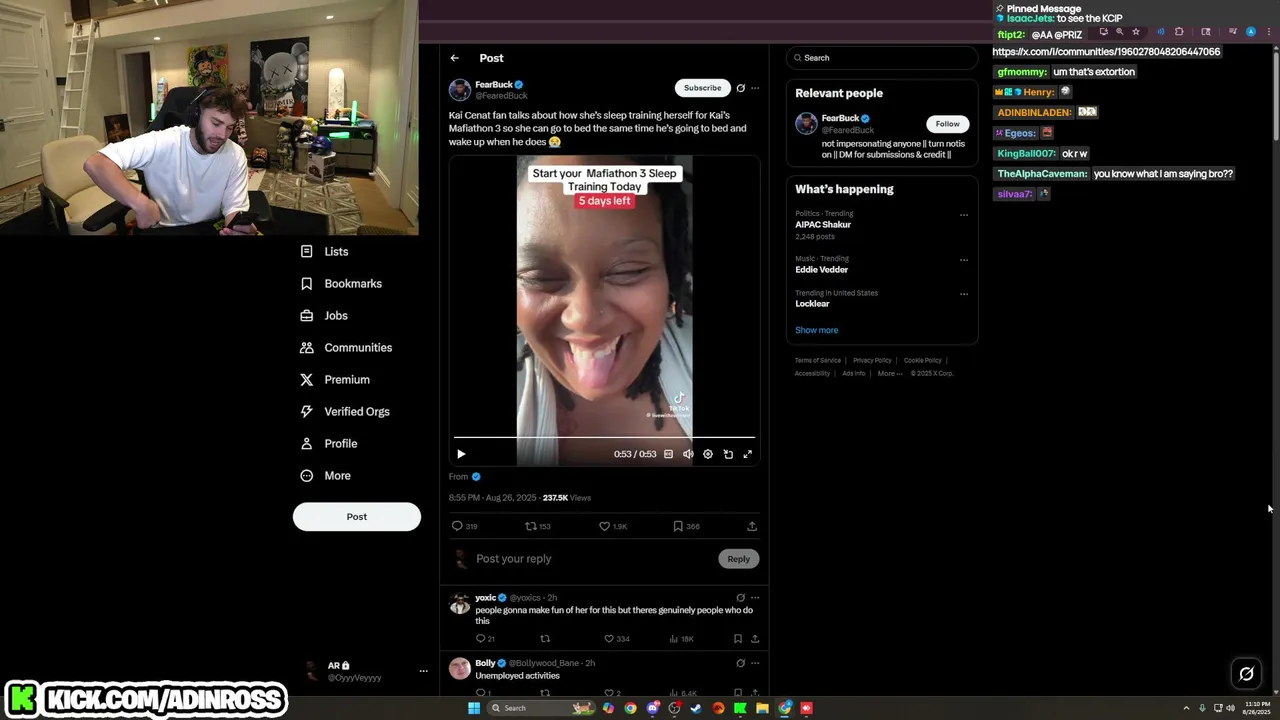Follow FearBuck in Relevant people
The width and height of the screenshot is (1280, 720).
click(947, 124)
